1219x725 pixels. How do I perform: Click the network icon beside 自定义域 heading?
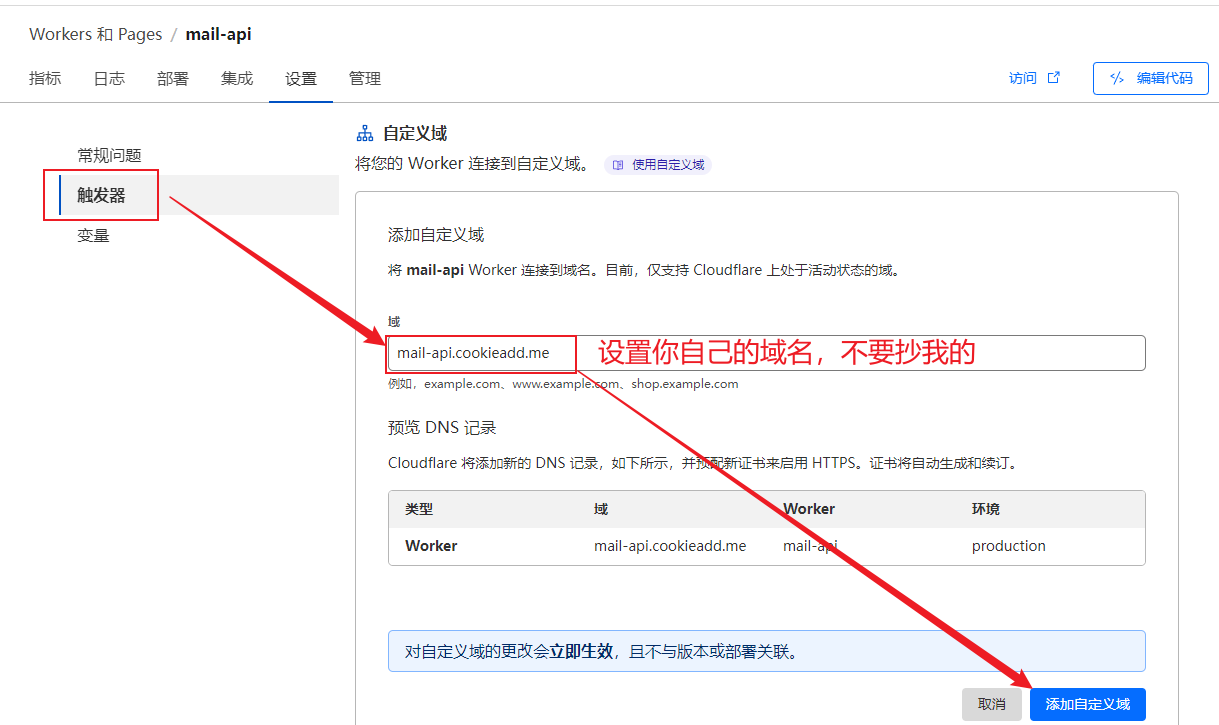pyautogui.click(x=365, y=133)
